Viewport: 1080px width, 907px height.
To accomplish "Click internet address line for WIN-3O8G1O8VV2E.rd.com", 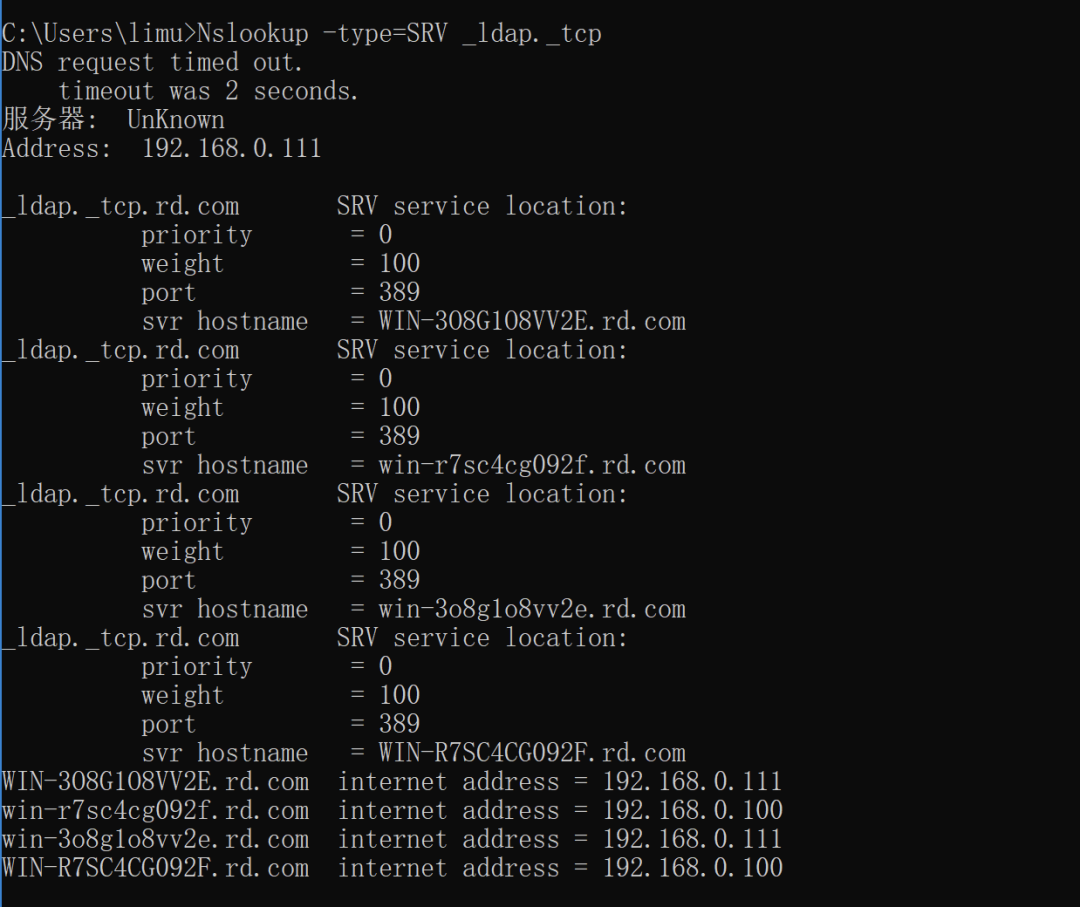I will tap(392, 782).
